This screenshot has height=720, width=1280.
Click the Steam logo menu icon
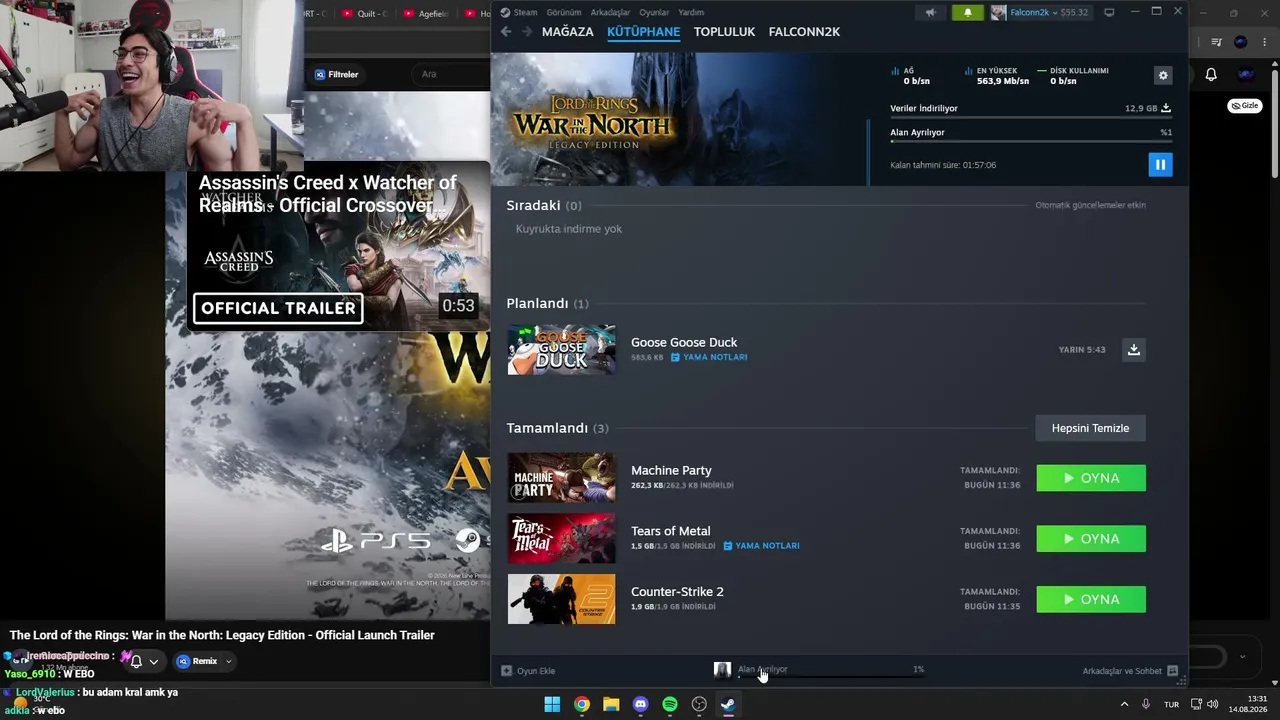pos(505,13)
